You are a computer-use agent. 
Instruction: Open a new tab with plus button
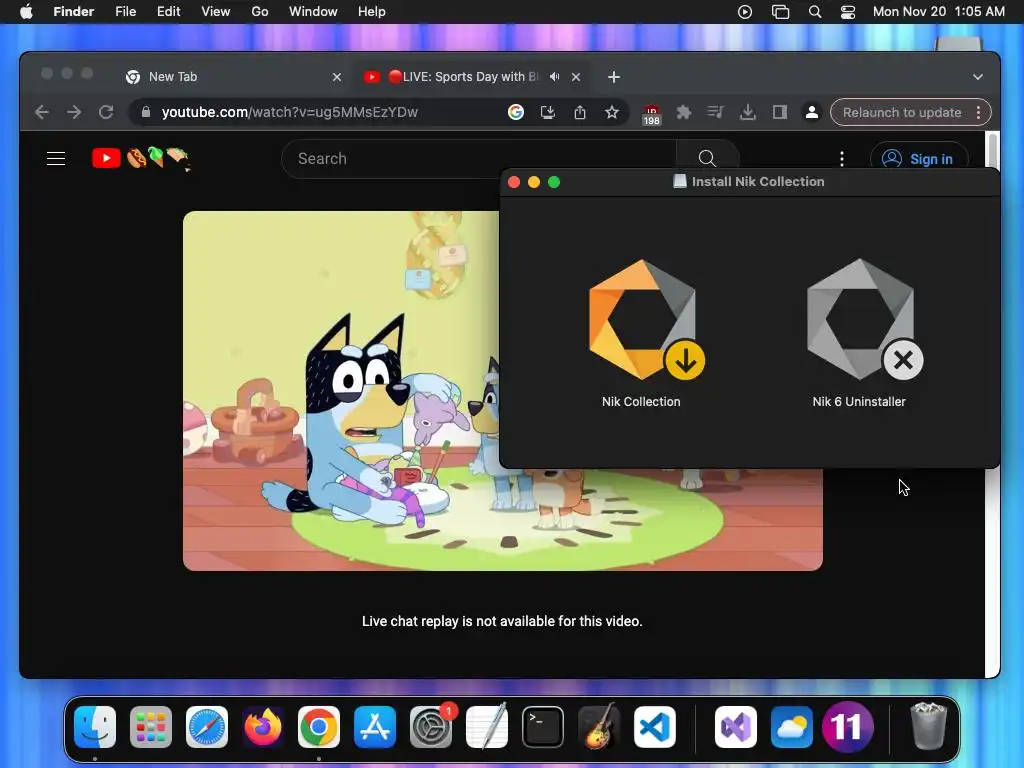pyautogui.click(x=614, y=77)
